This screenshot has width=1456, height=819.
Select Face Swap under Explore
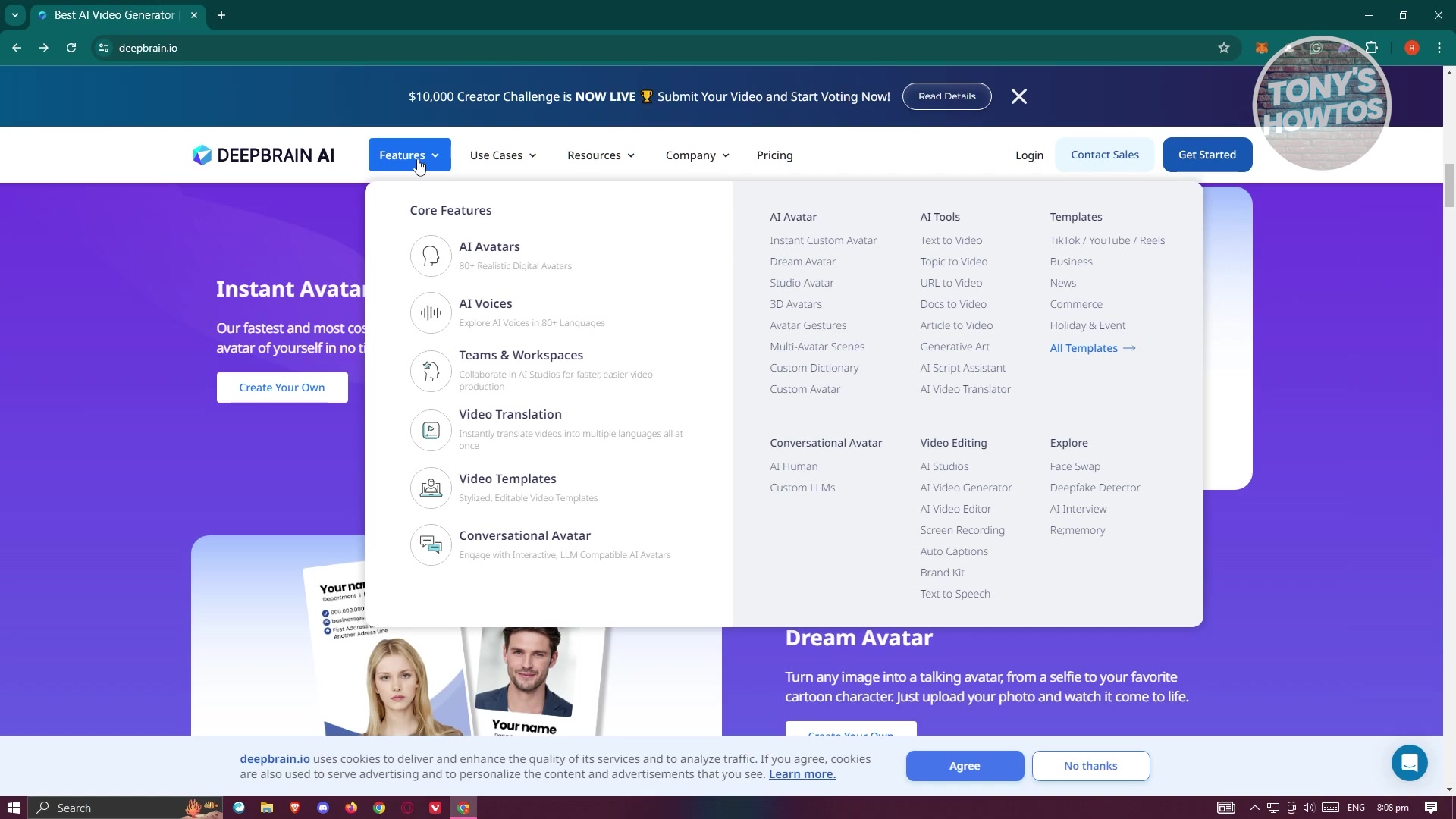click(1075, 466)
